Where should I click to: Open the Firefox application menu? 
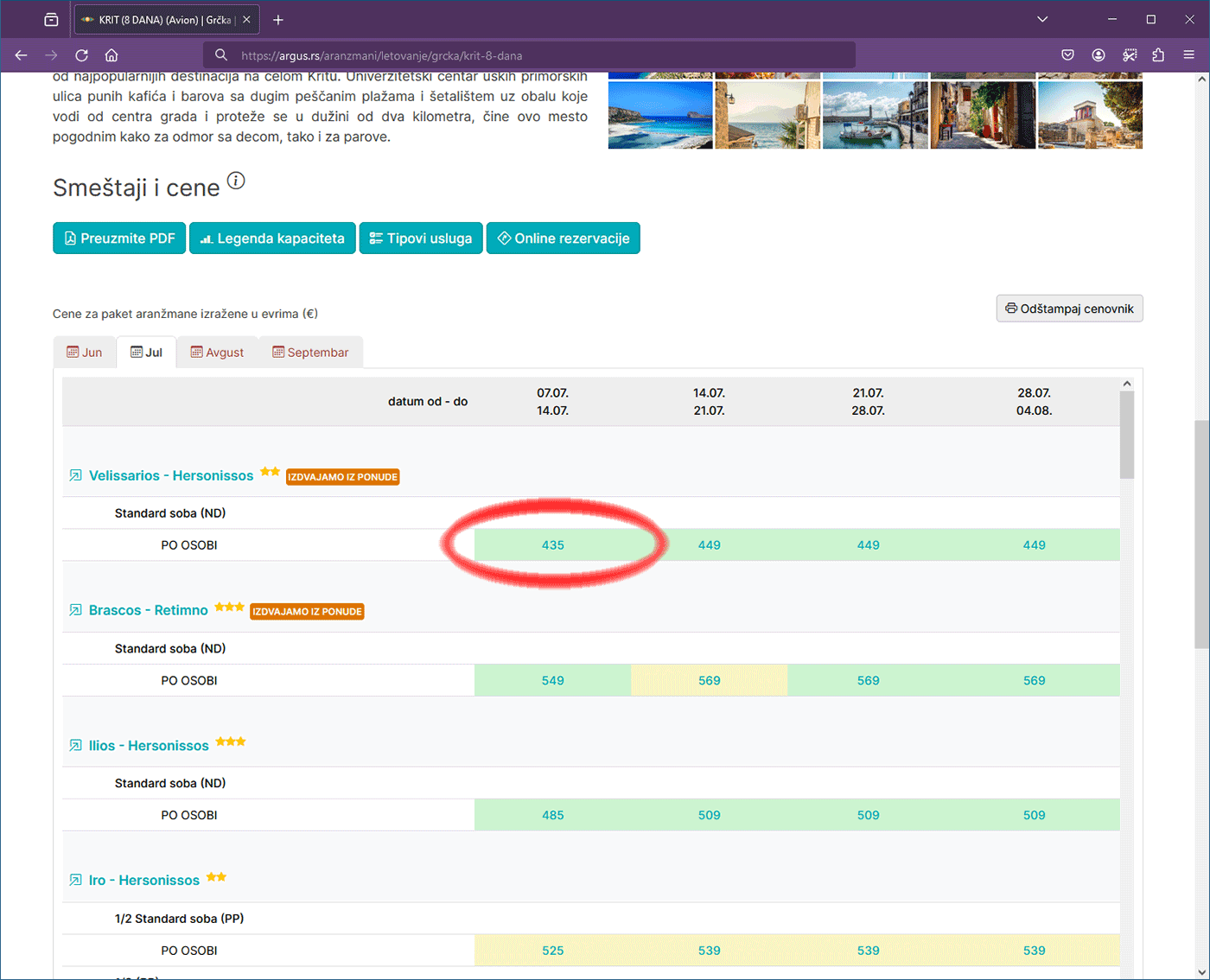(x=1188, y=55)
